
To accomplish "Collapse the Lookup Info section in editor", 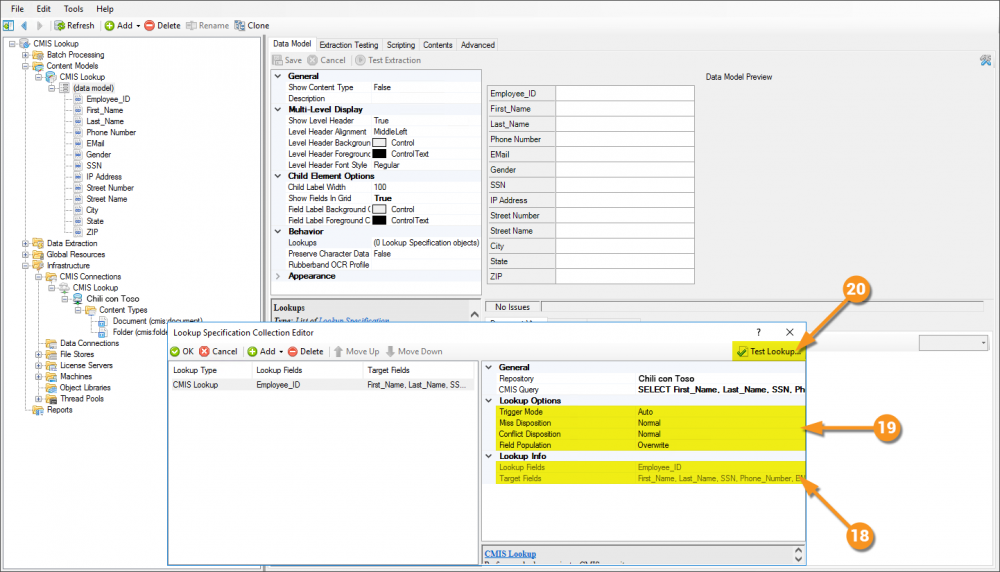I will coord(489,456).
